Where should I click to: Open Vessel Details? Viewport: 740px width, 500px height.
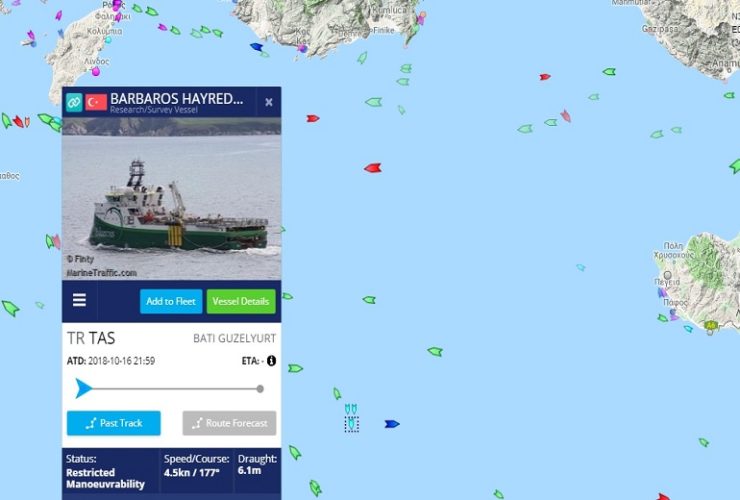[241, 301]
